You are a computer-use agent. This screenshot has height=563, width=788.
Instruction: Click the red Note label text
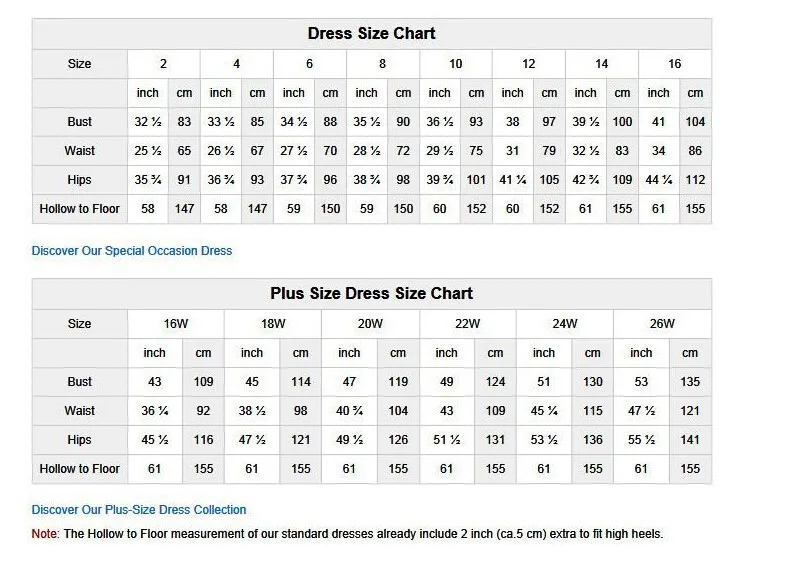tap(45, 534)
